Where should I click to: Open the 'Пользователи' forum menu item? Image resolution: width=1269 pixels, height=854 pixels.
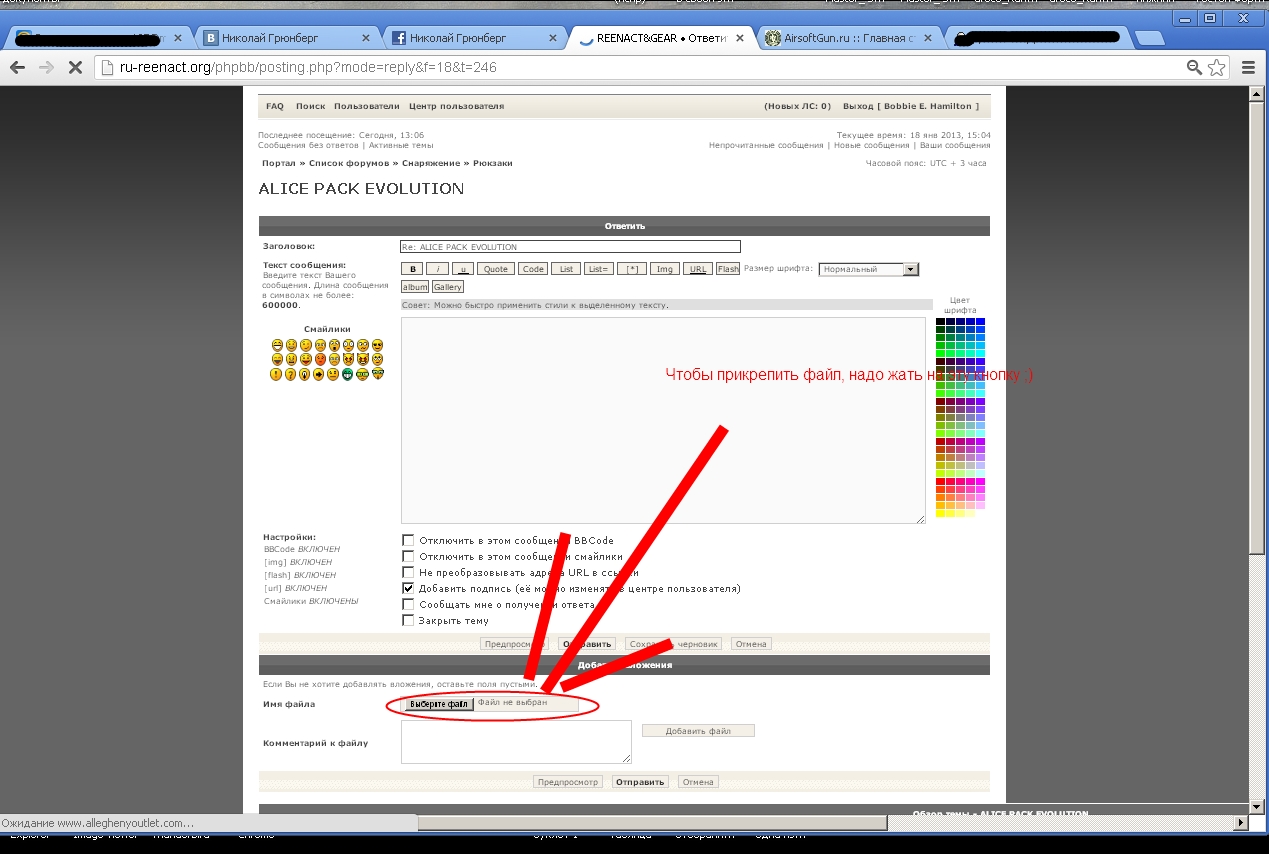pyautogui.click(x=366, y=106)
